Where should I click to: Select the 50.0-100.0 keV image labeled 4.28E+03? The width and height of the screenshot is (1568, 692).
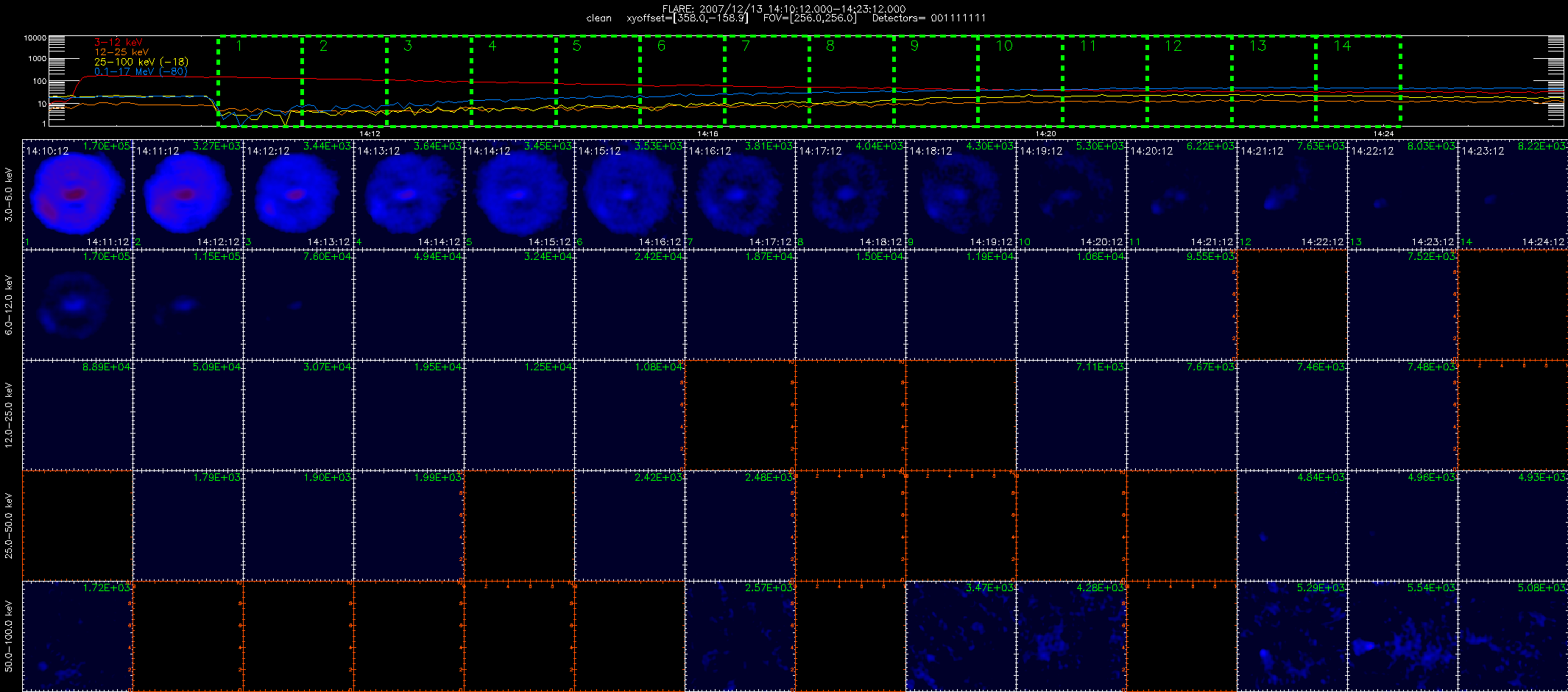1071,636
